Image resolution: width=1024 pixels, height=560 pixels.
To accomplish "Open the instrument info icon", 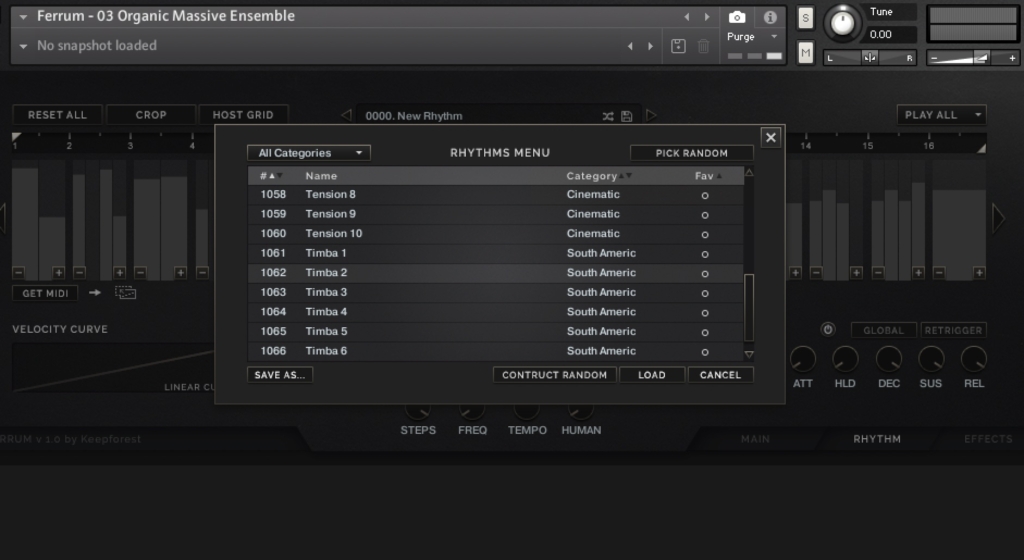I will point(770,17).
